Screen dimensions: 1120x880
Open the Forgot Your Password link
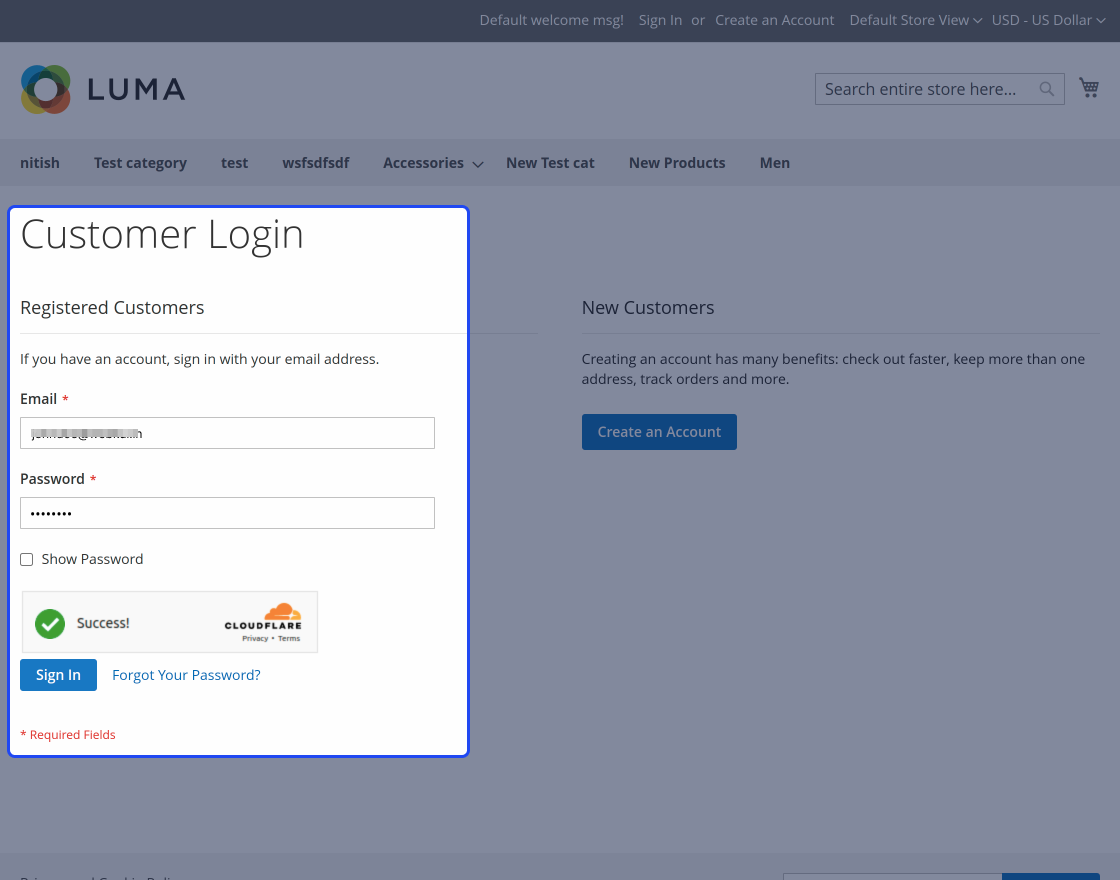(186, 674)
